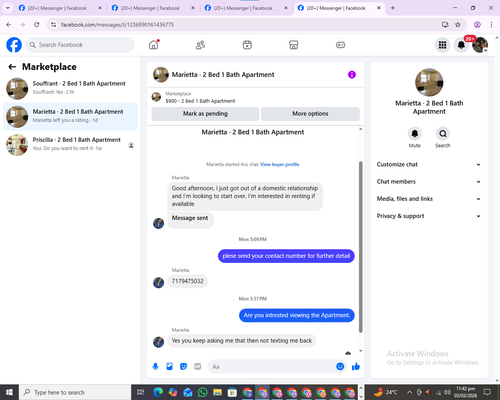Open a new browser tab
The image size is (500, 400).
pyautogui.click(x=393, y=8)
